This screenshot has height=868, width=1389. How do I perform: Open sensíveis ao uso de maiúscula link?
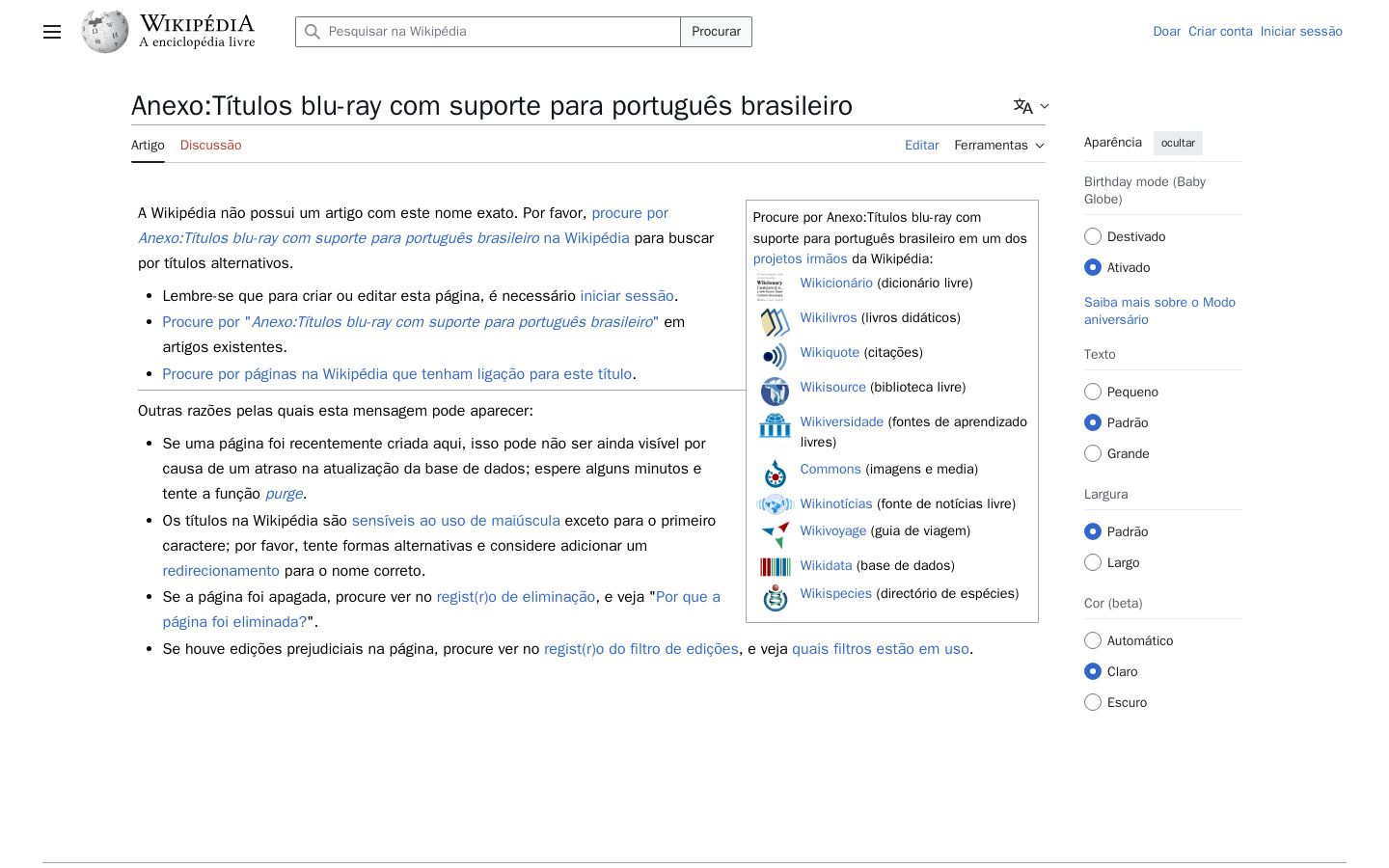[456, 521]
